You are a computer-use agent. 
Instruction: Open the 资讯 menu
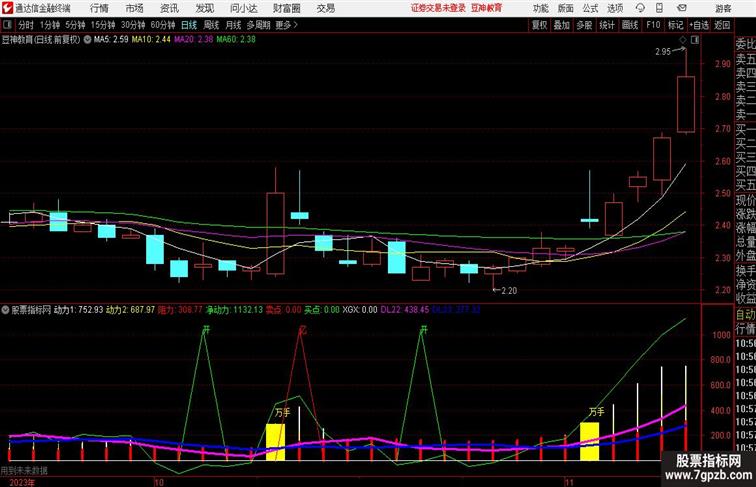click(169, 8)
